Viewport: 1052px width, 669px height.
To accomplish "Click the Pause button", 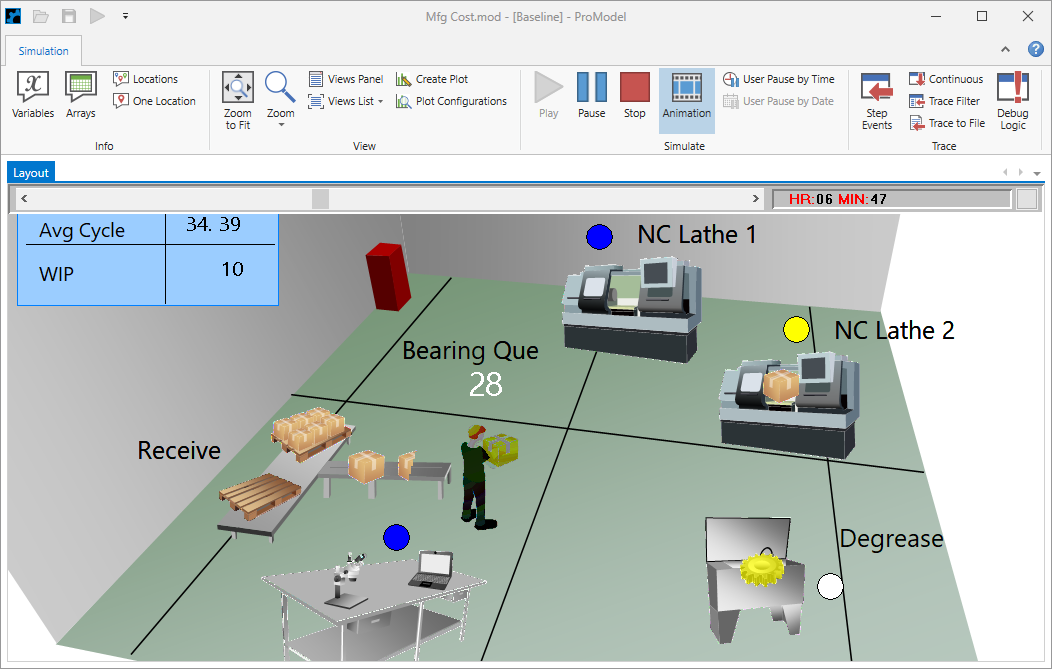I will click(591, 95).
